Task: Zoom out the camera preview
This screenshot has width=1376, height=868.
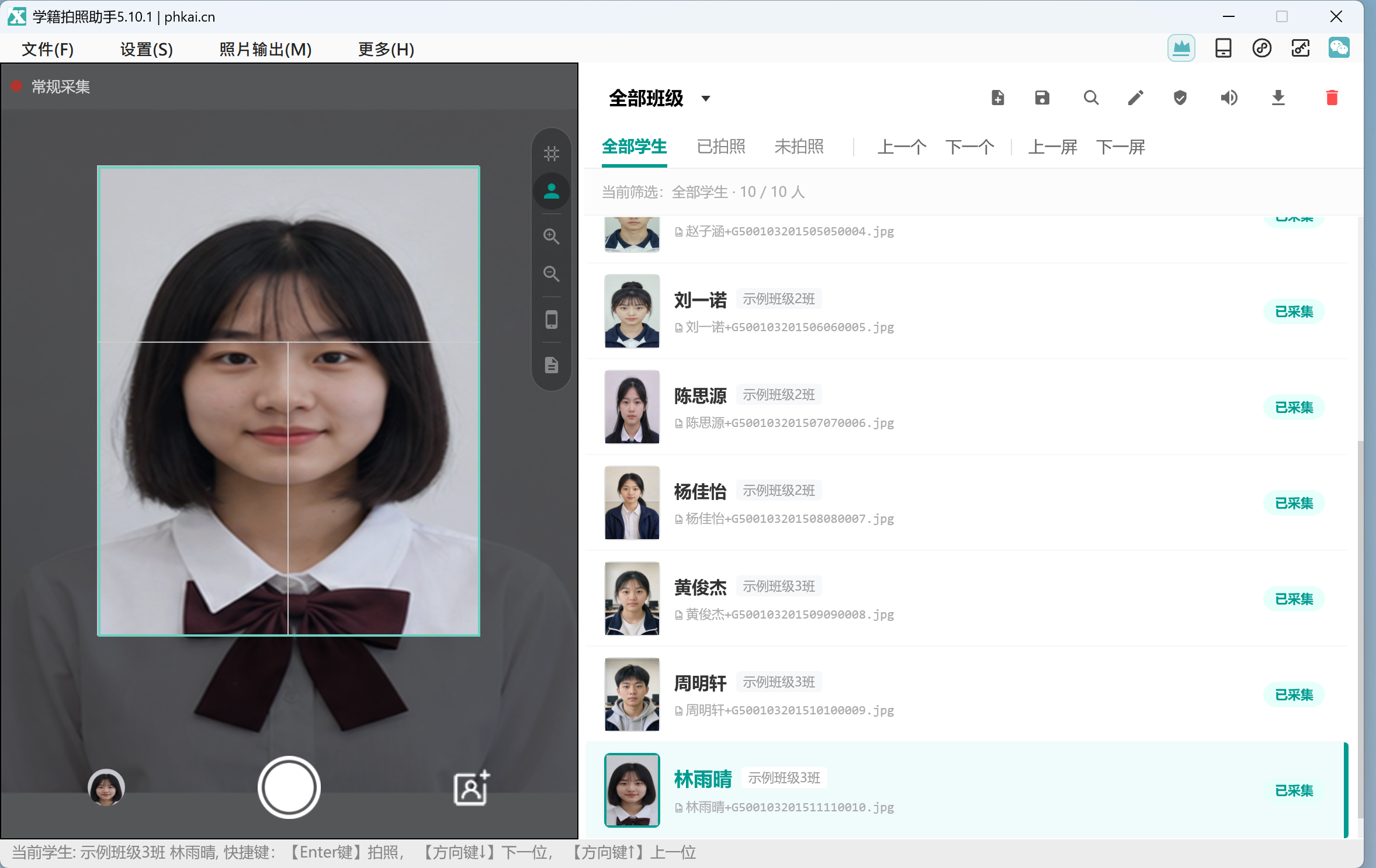Action: pyautogui.click(x=551, y=274)
